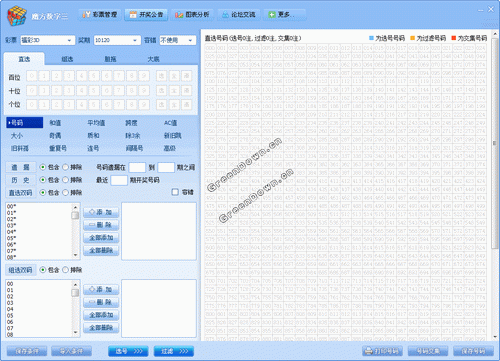Enable the 容错 checkbox
This screenshot has width=500, height=361.
pos(175,192)
